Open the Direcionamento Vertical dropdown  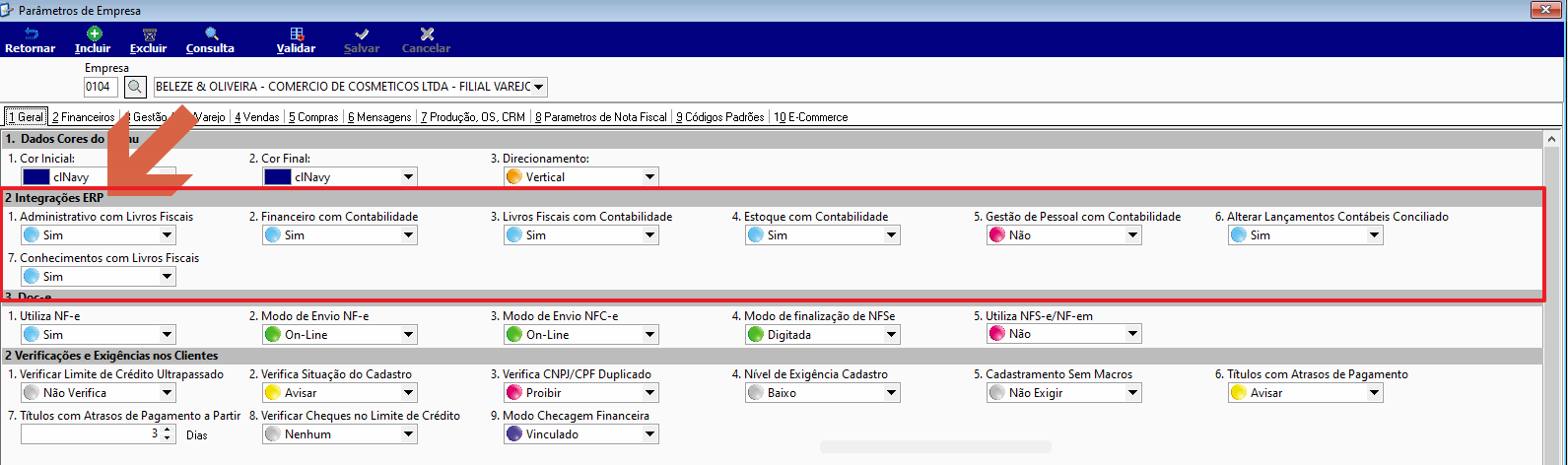point(650,177)
